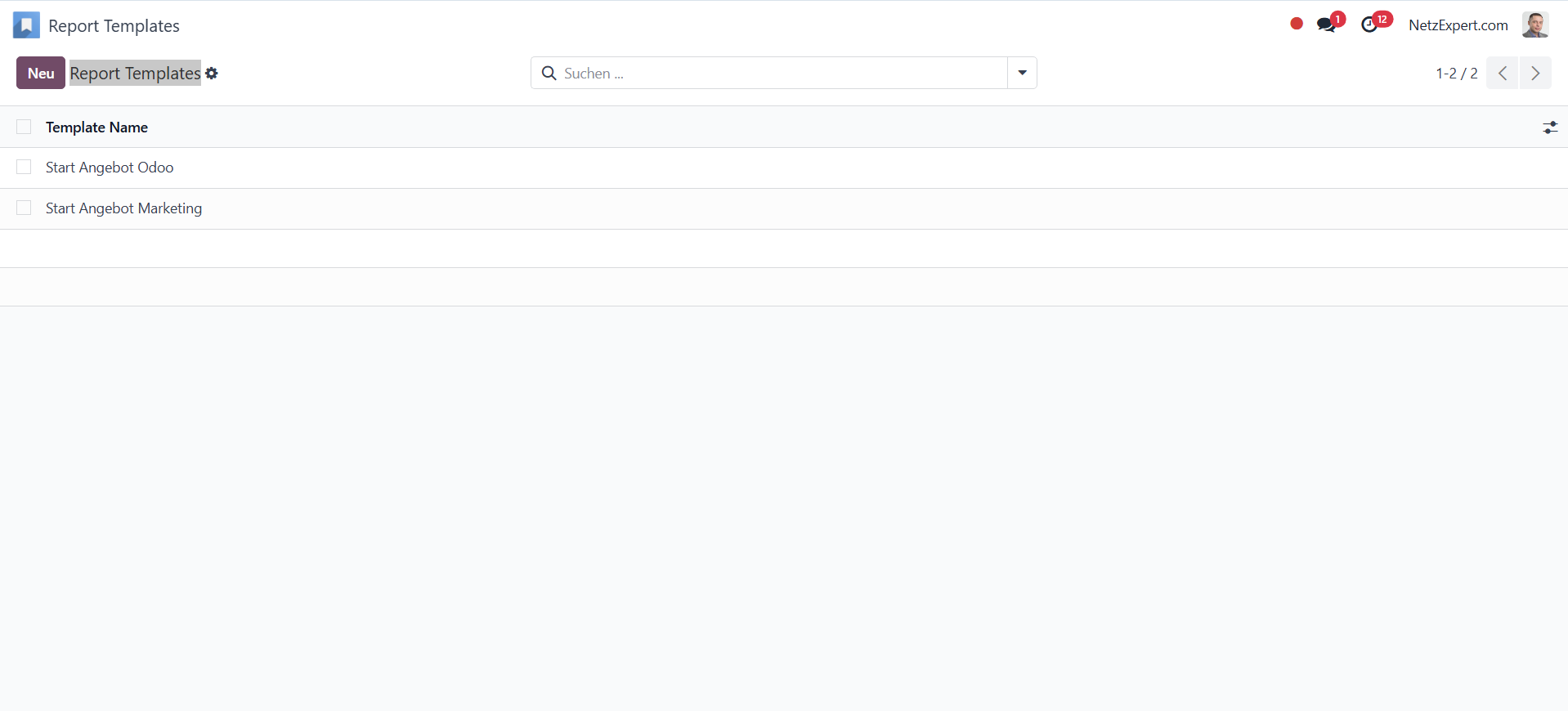Click the Report Templates app icon
Screen dimensions: 1568x711
pyautogui.click(x=26, y=25)
